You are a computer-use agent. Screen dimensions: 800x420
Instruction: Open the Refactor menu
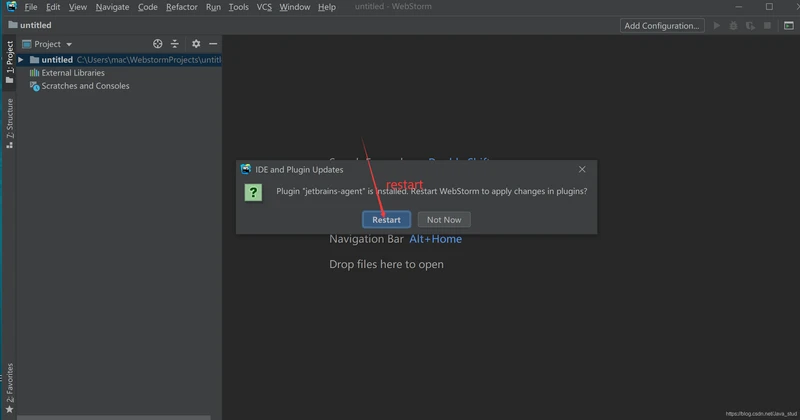181,7
